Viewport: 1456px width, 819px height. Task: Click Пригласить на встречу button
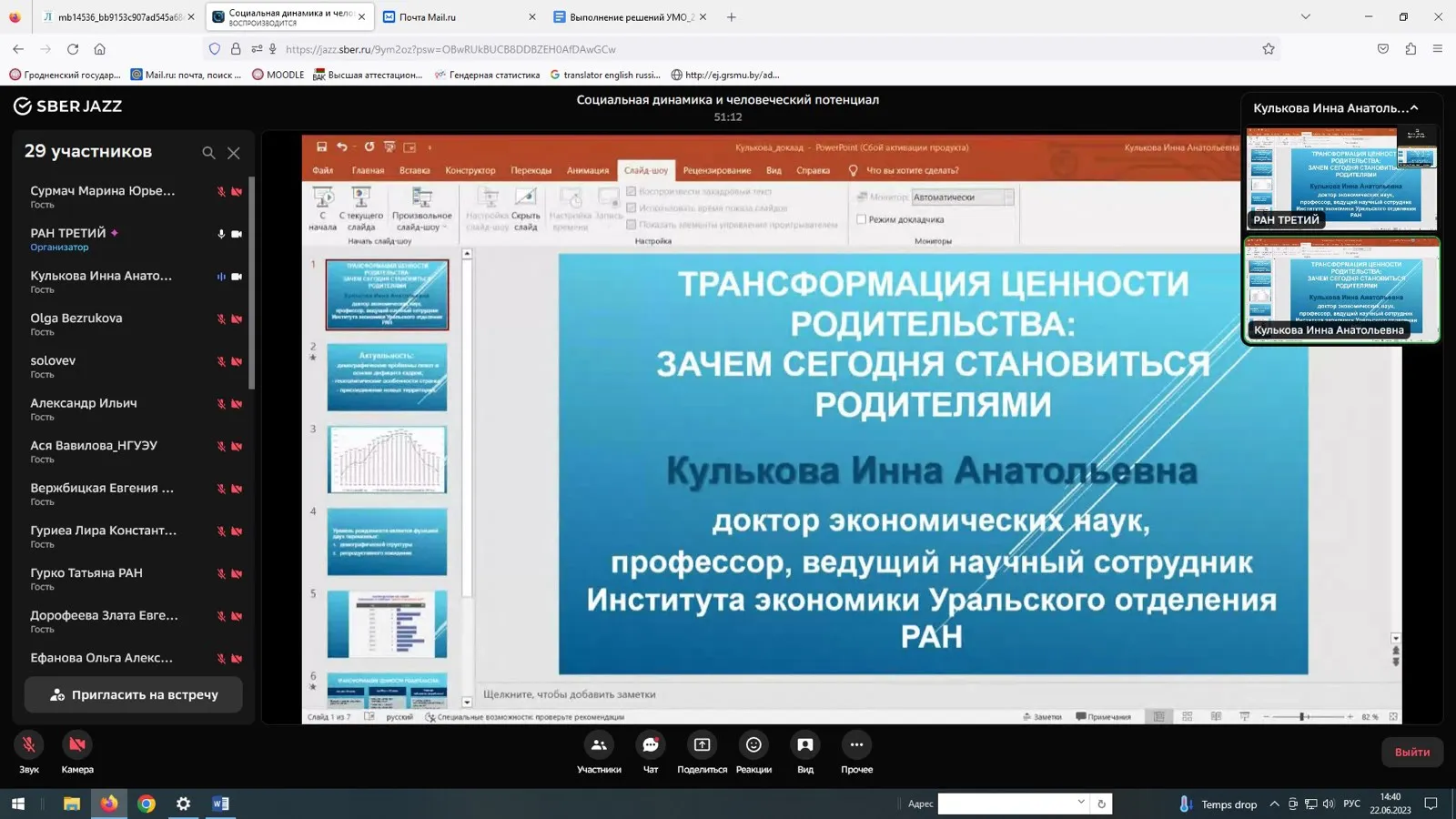pyautogui.click(x=134, y=694)
